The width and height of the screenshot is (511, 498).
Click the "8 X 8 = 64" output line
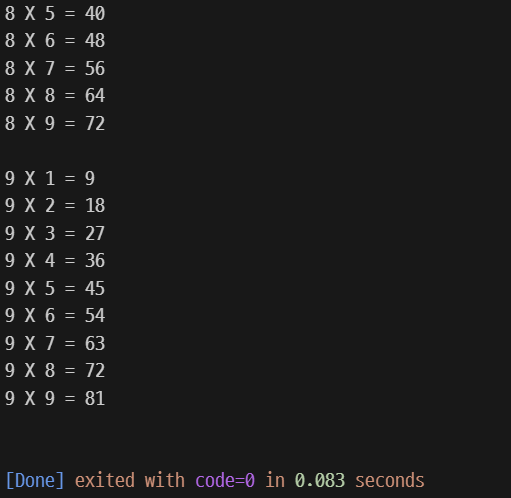point(55,96)
